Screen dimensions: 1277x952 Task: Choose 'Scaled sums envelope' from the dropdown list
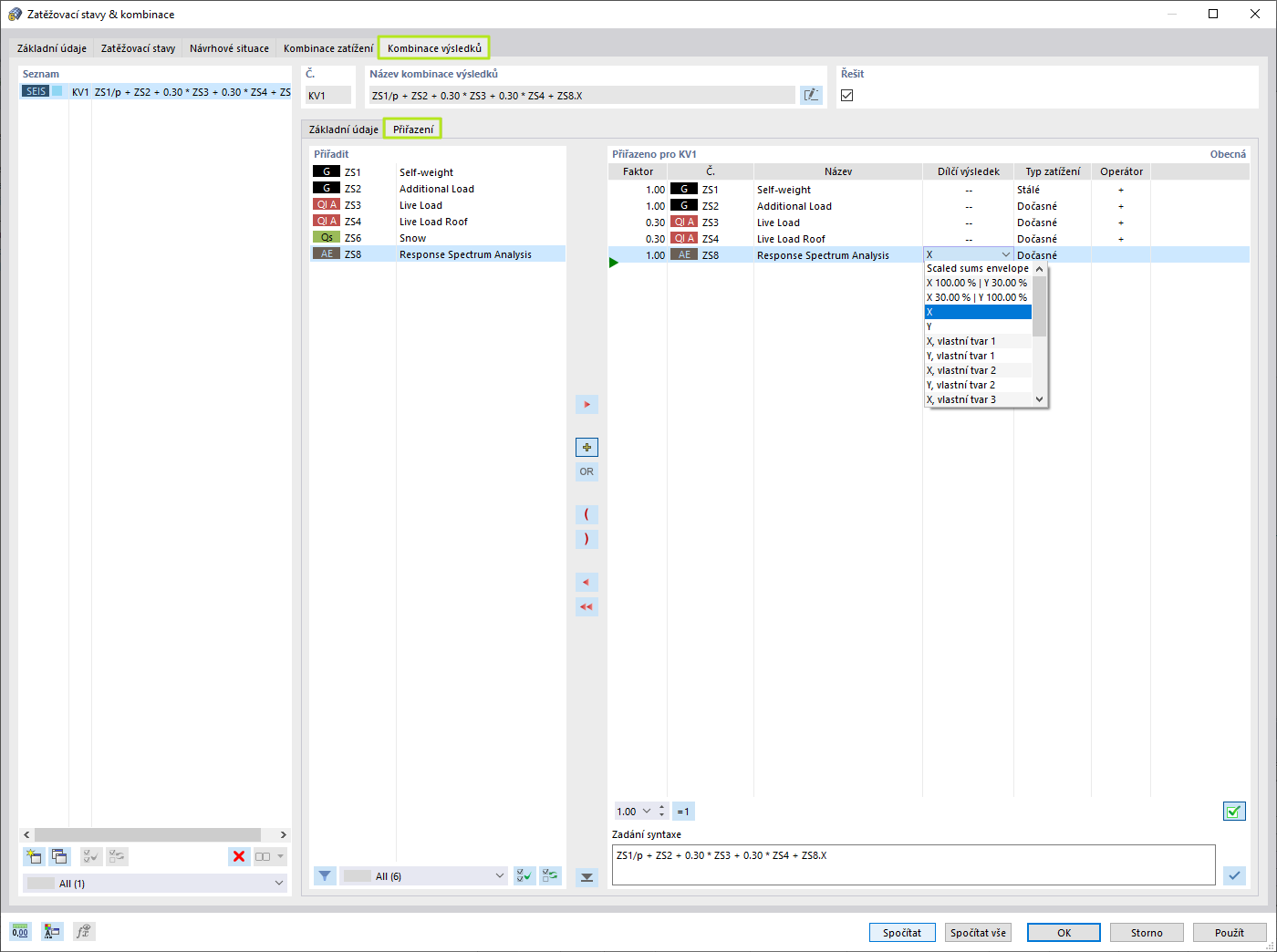click(x=978, y=268)
